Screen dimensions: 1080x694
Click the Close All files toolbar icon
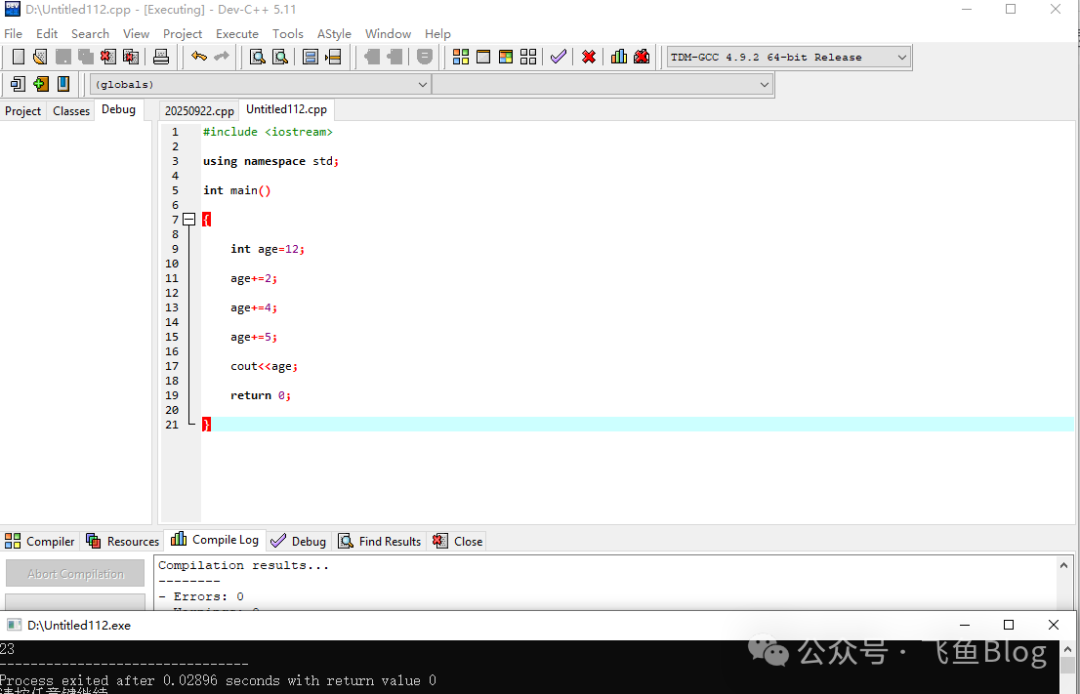point(131,57)
